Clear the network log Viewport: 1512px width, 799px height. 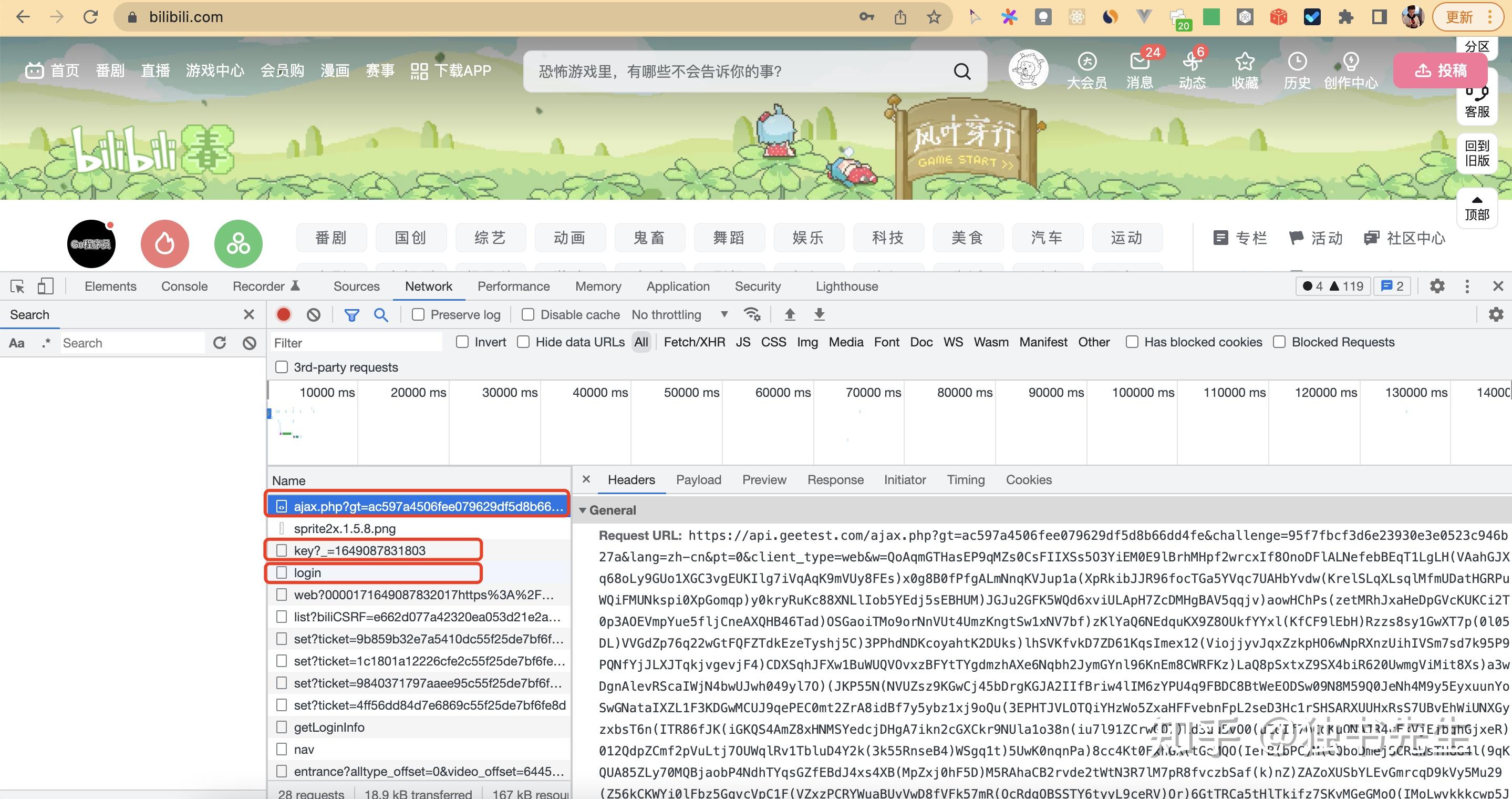[x=315, y=315]
